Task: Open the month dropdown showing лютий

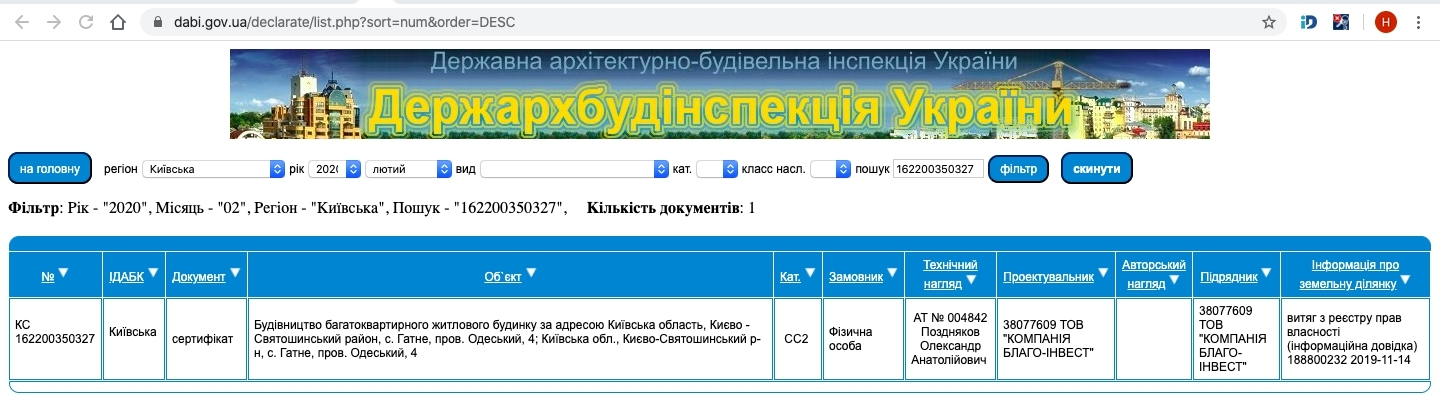Action: (x=408, y=169)
